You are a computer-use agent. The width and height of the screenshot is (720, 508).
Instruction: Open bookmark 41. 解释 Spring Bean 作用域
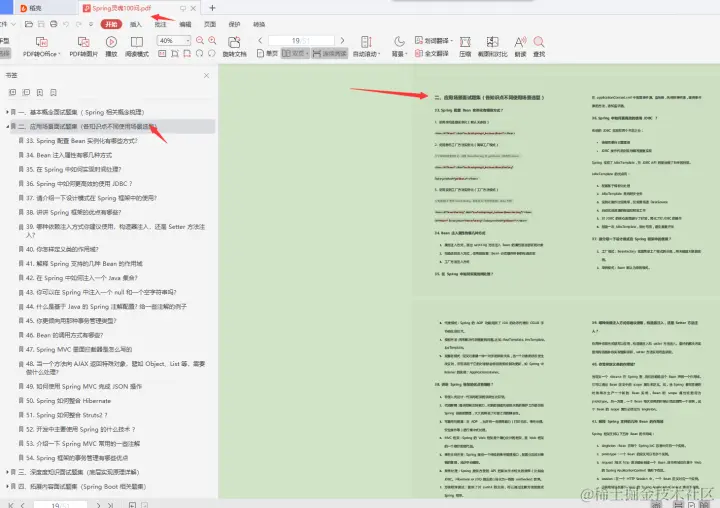(x=80, y=264)
